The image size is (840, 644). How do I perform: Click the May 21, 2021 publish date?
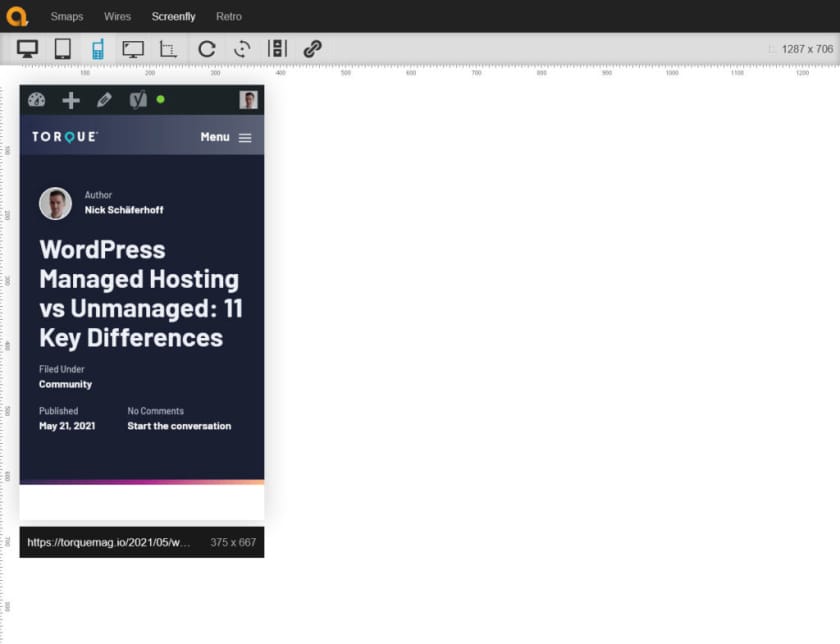[67, 426]
